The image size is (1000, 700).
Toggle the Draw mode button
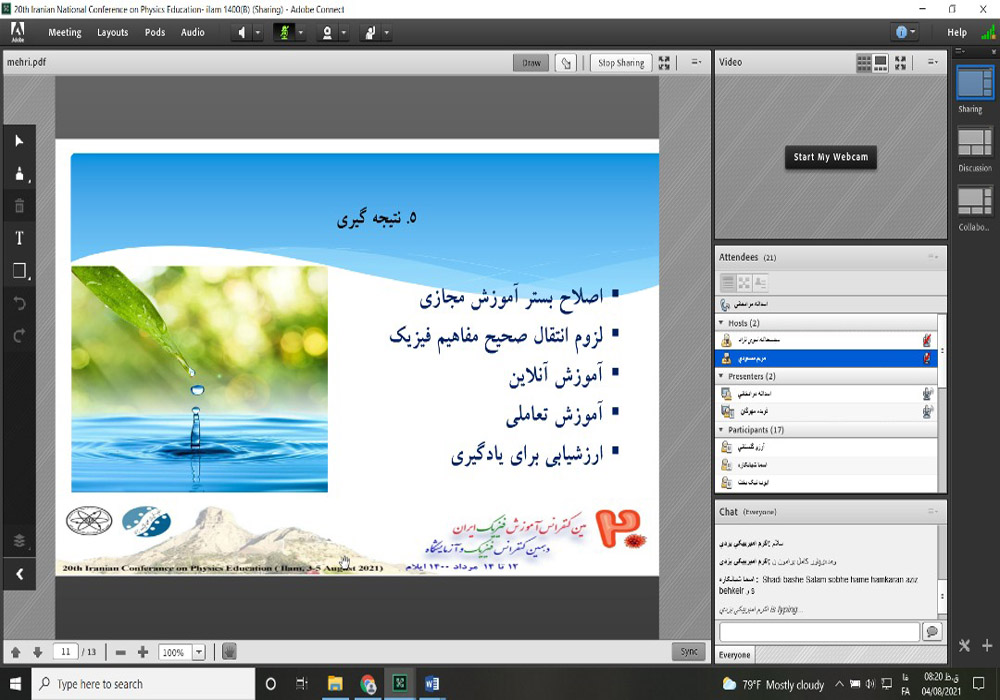(531, 63)
